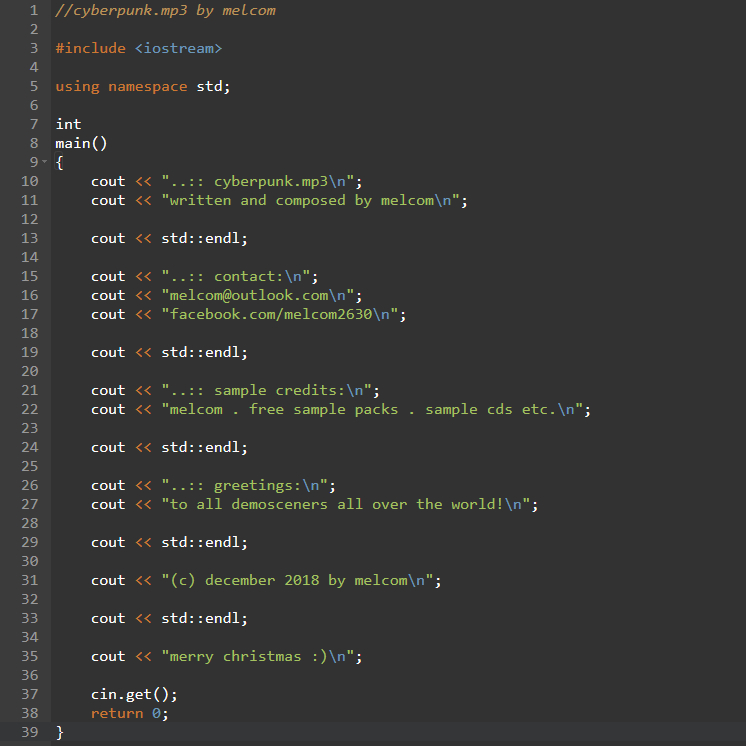Viewport: 746px width, 746px height.
Task: Collapse the fold arrow beside line 9
Action: coord(44,162)
